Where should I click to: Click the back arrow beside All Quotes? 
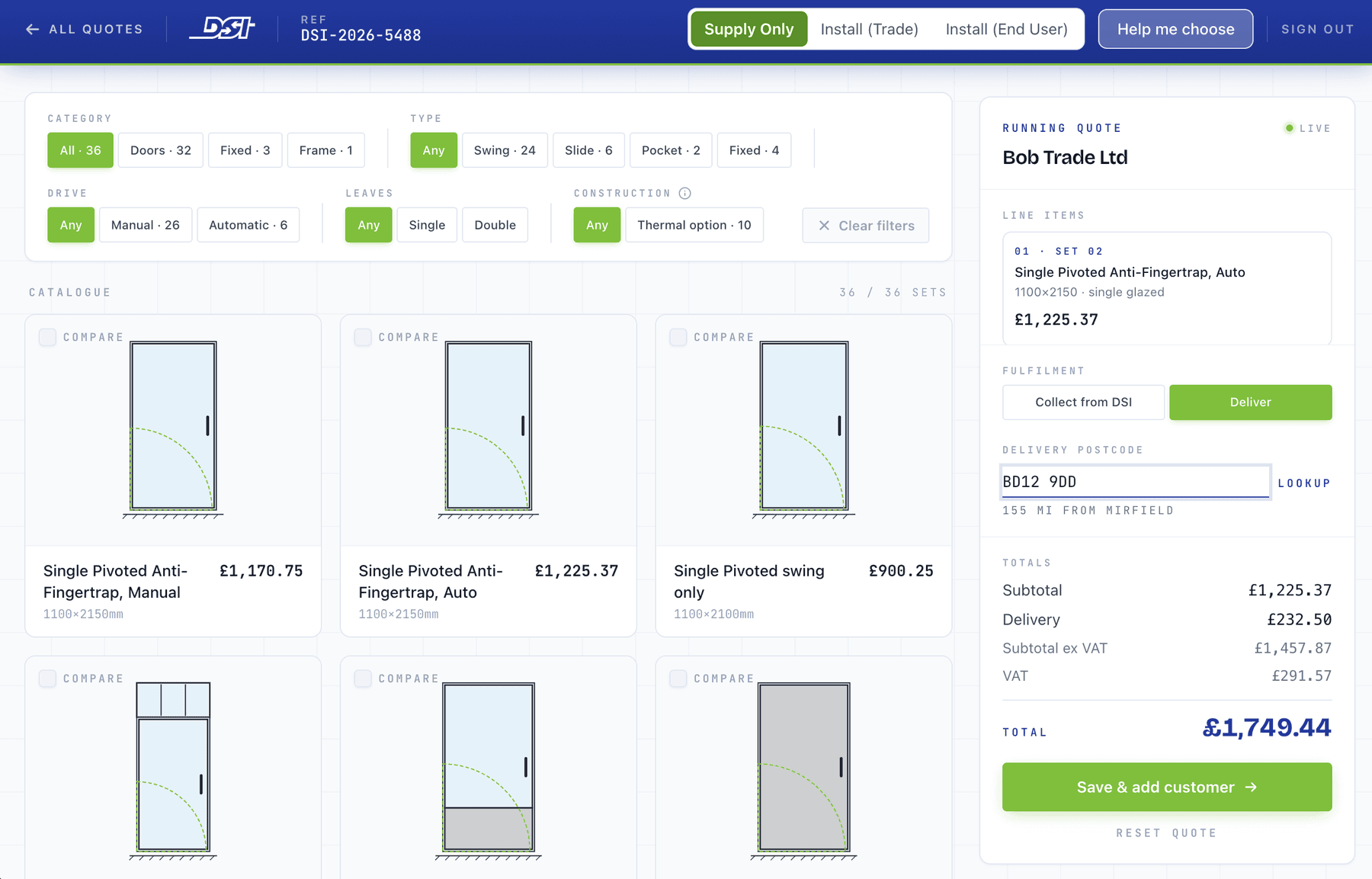pos(32,29)
